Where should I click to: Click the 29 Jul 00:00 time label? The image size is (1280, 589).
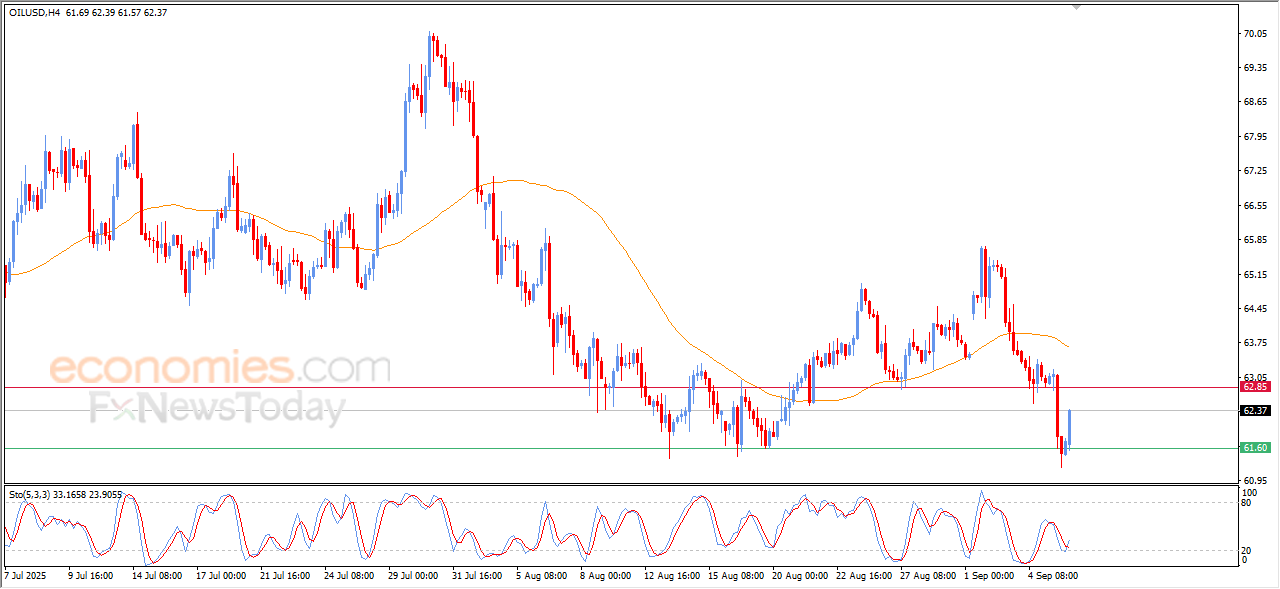(x=413, y=577)
